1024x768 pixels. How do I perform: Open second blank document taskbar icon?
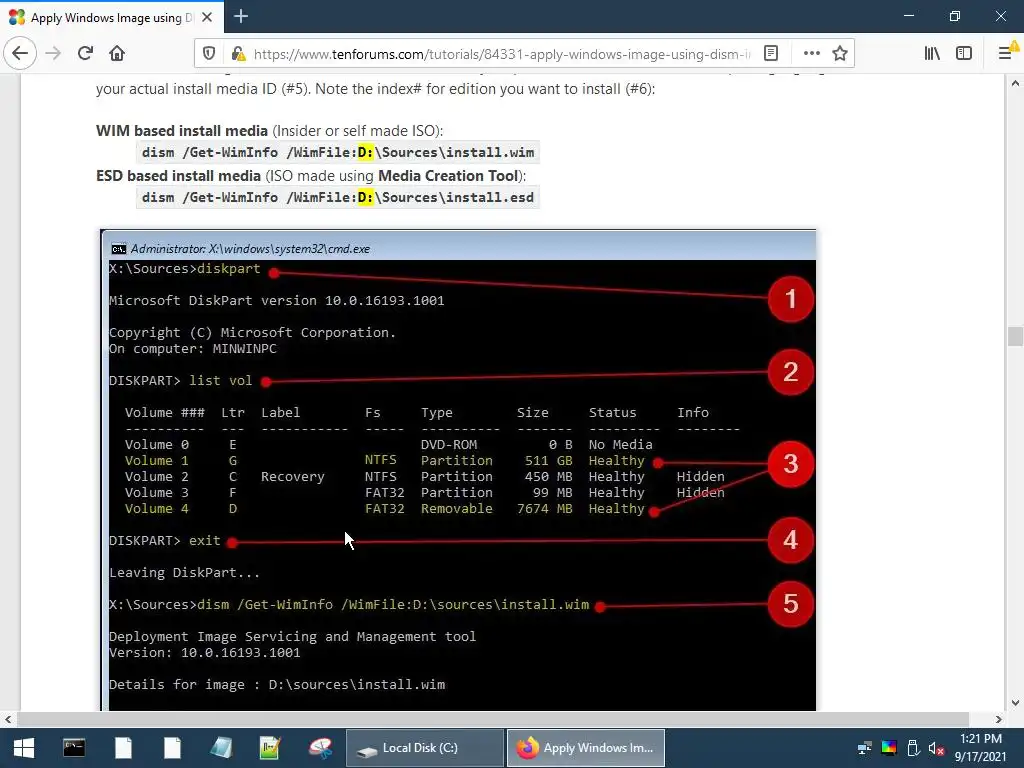172,748
